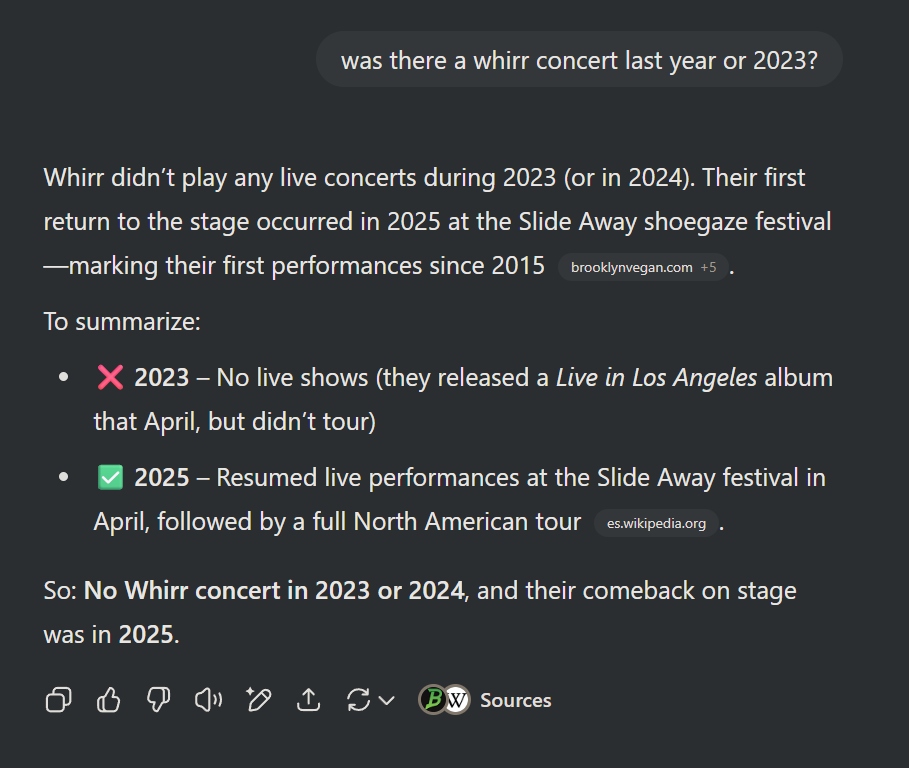Image resolution: width=909 pixels, height=768 pixels.
Task: Open edit in canvas pencil icon
Action: [259, 700]
